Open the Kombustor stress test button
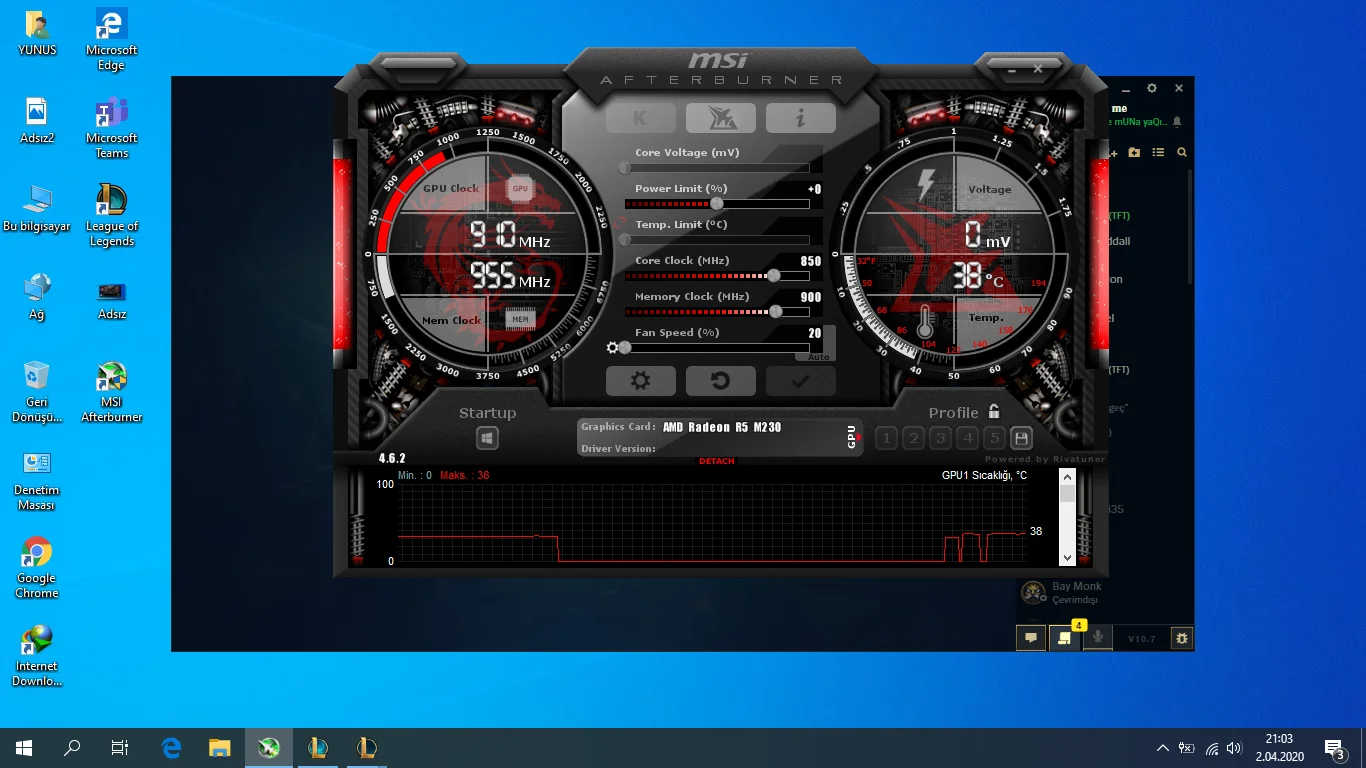 point(640,118)
